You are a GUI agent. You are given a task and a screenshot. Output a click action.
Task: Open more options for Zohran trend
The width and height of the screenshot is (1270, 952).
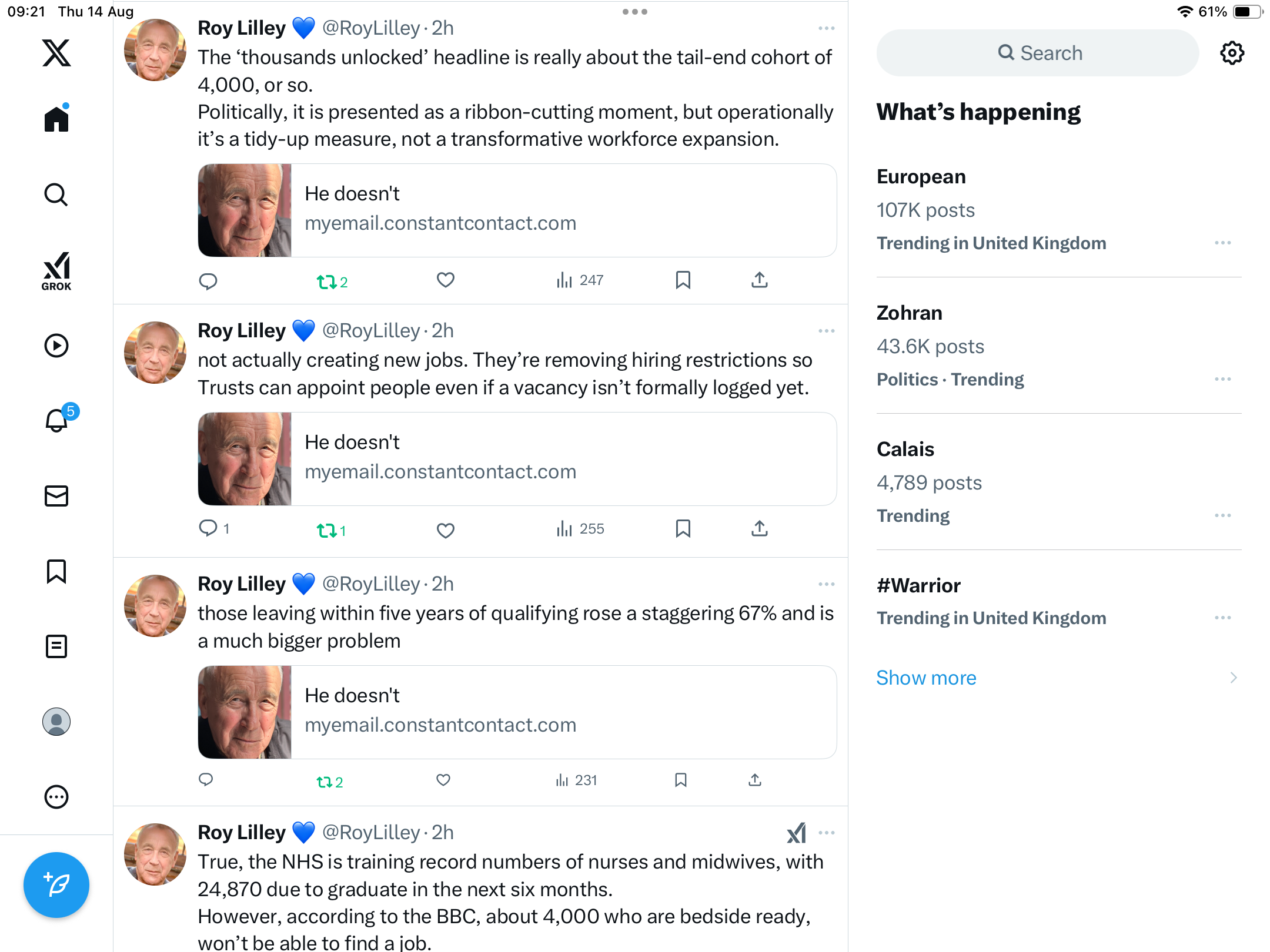(x=1223, y=379)
